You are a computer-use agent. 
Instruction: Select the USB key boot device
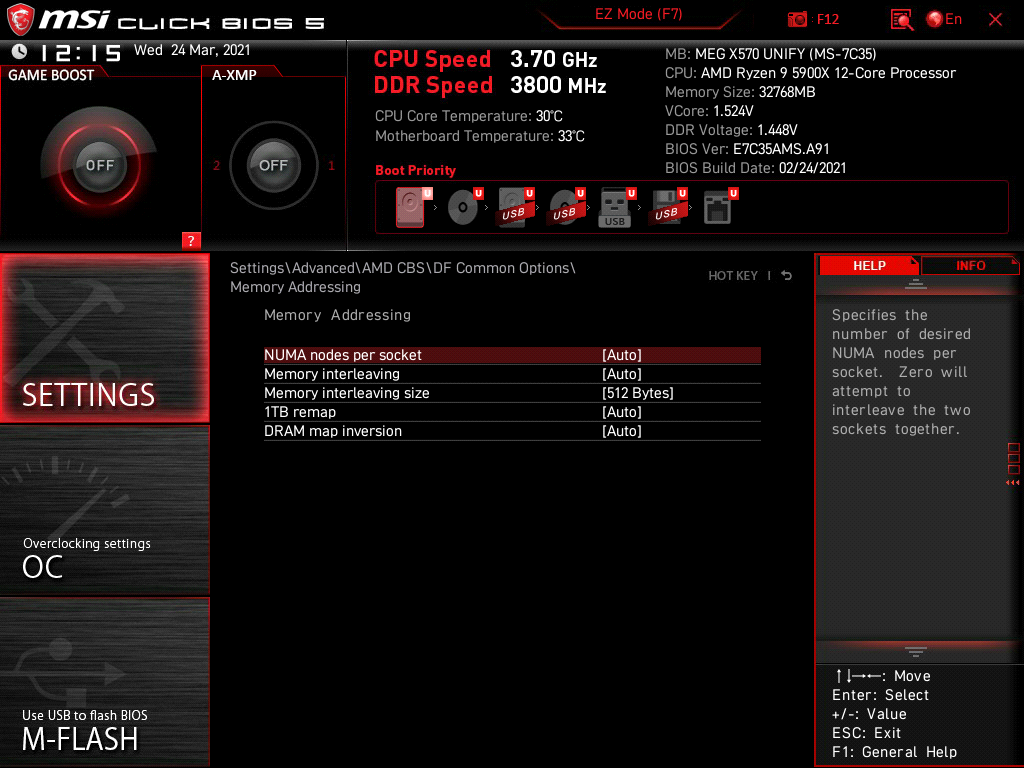(x=616, y=207)
